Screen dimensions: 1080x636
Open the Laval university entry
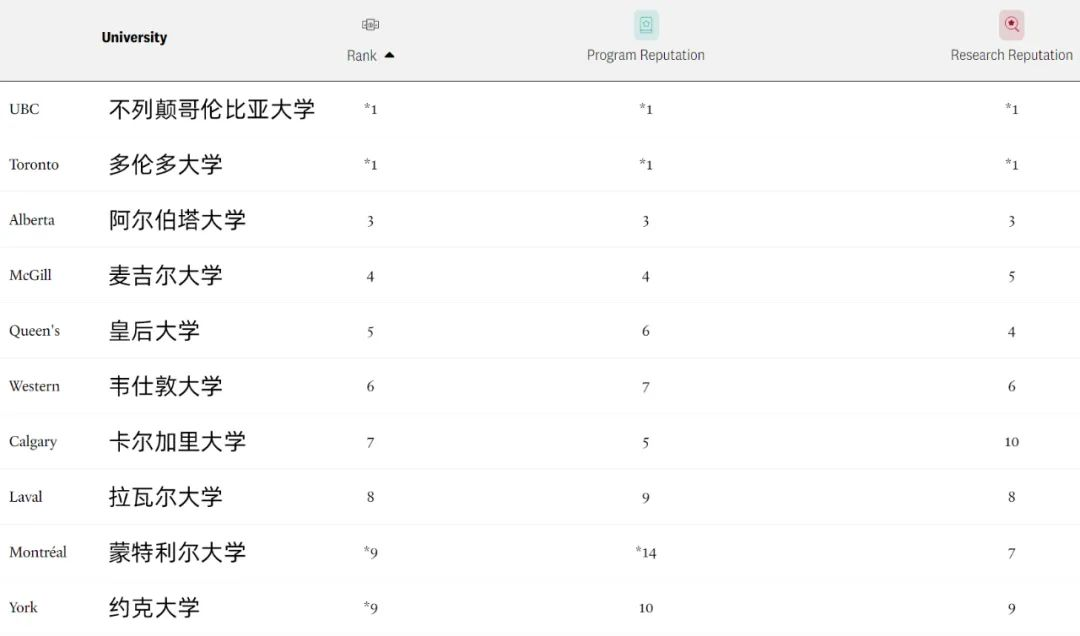[25, 497]
